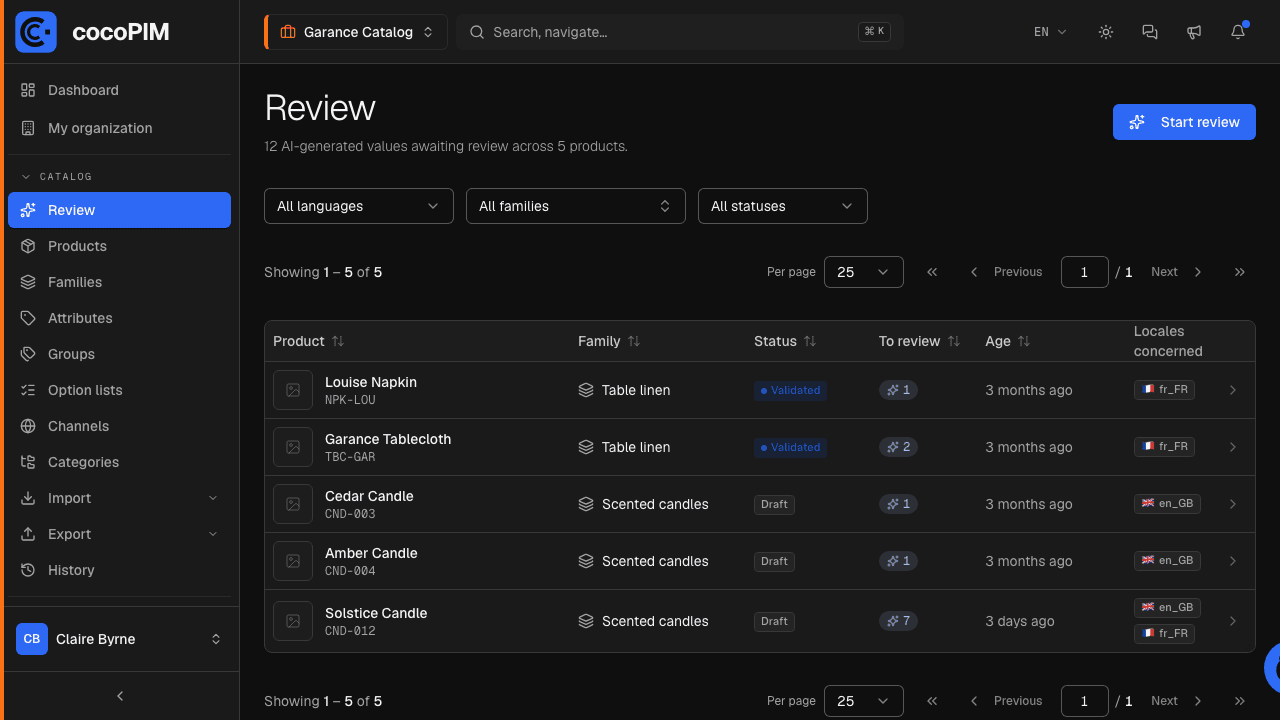Click the top page number input

1084,272
